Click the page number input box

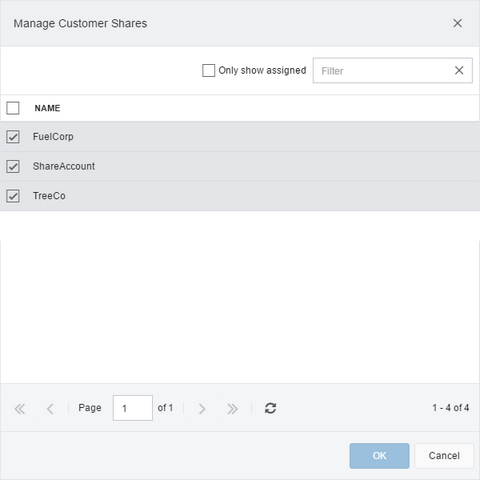coord(133,408)
